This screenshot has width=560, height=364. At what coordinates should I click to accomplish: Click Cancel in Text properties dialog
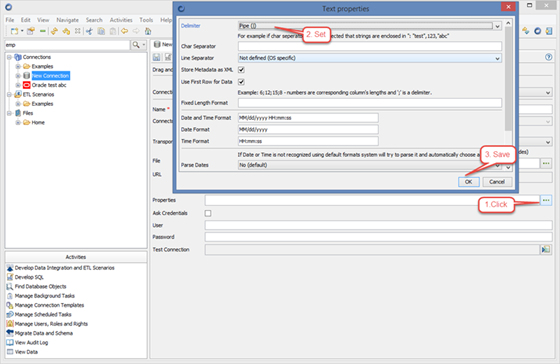497,182
